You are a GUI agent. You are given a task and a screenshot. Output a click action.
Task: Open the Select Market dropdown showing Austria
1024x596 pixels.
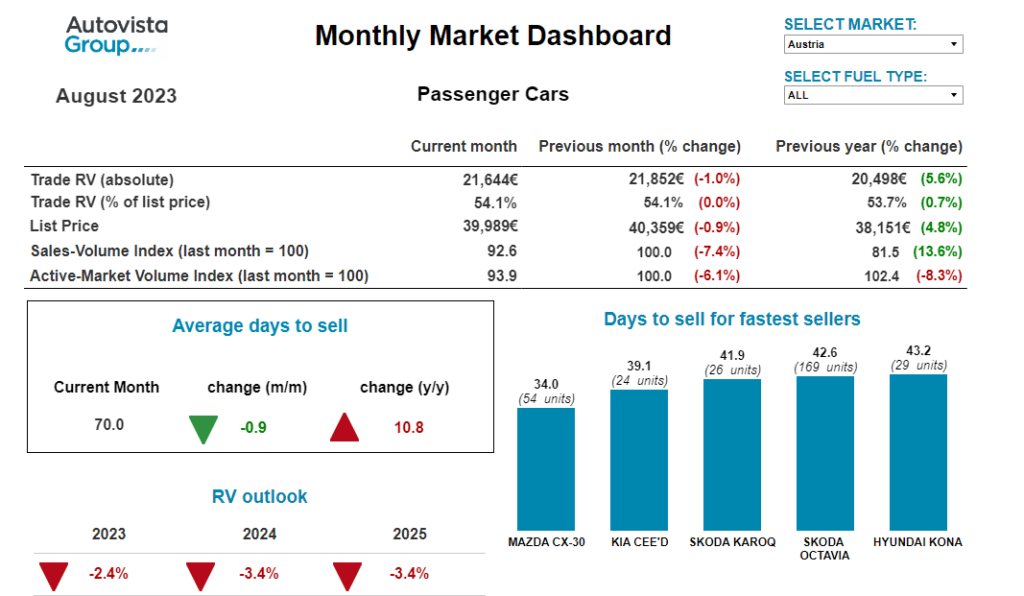872,45
